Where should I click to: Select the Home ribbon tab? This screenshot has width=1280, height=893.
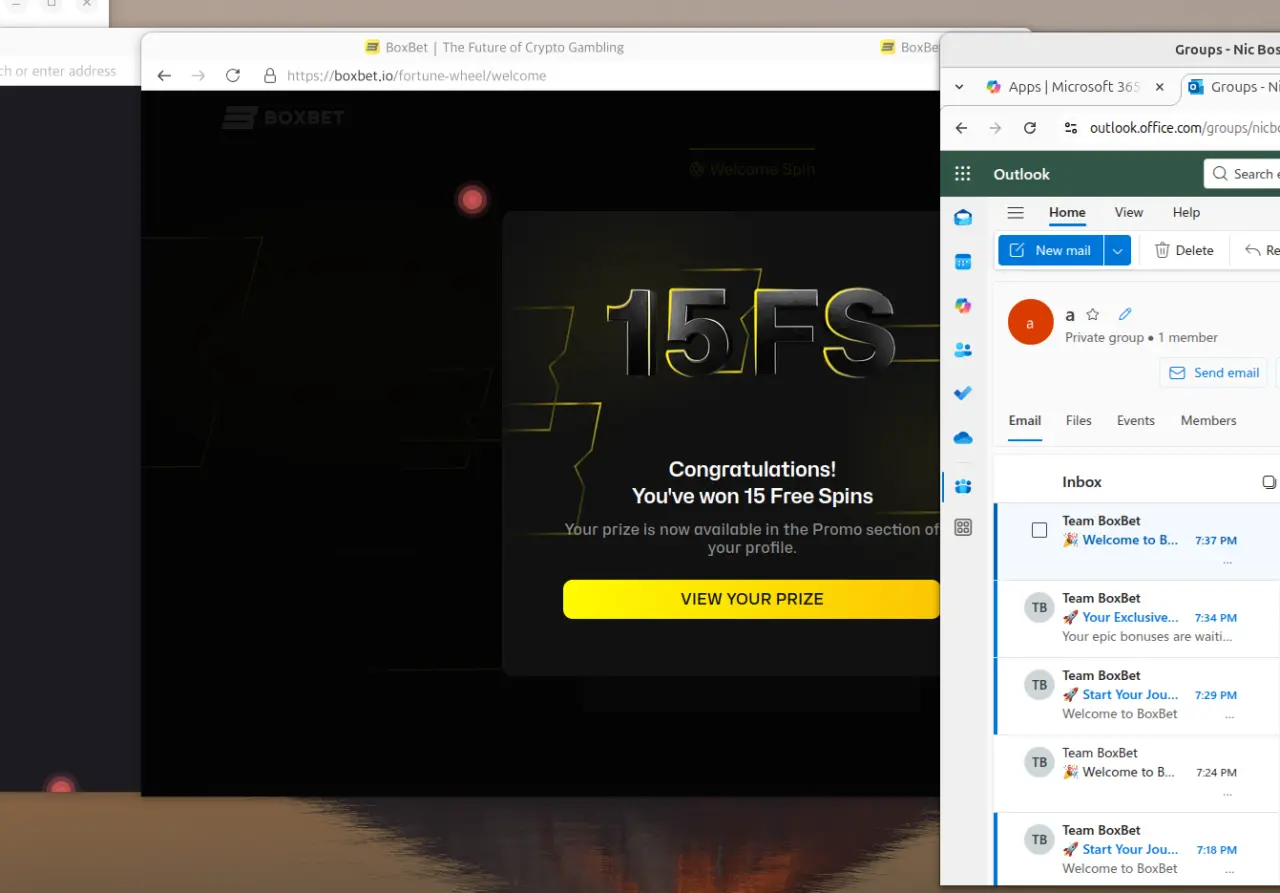point(1067,212)
